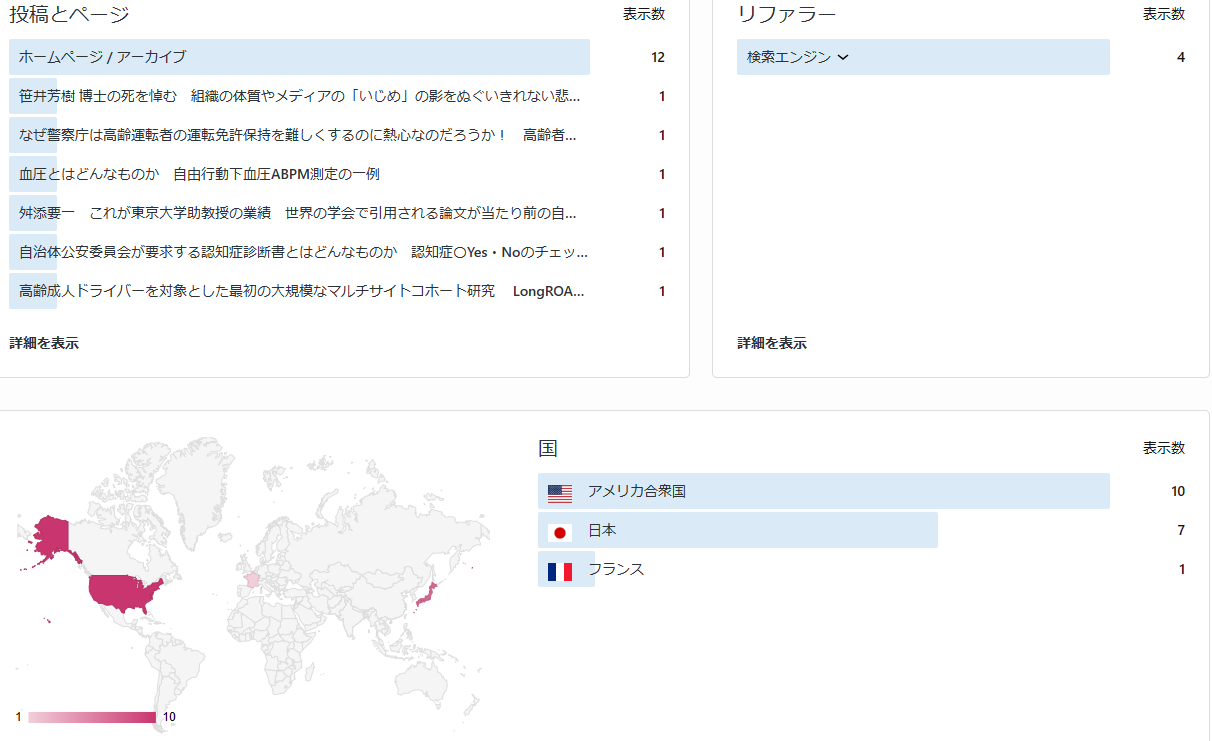Screen dimensions: 1212x741
Task: Expand the 検索エンジン referrer chevron
Action: (842, 58)
